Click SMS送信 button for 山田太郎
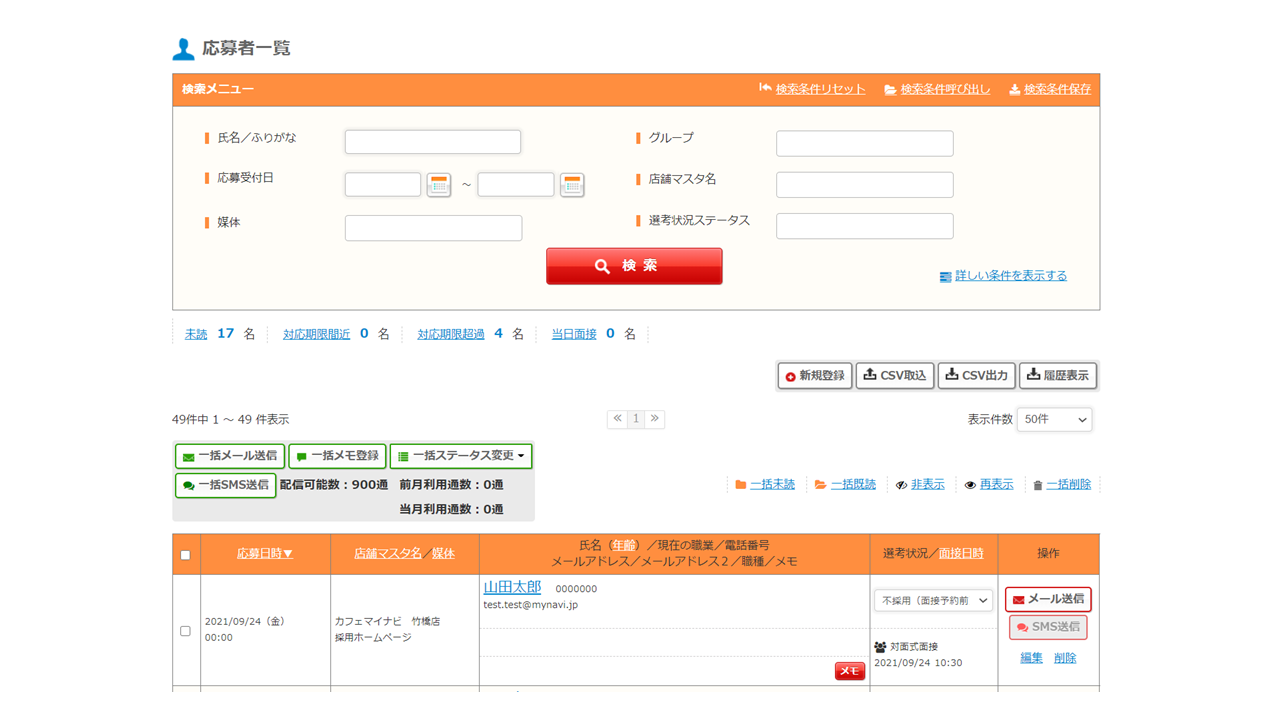The width and height of the screenshot is (1280, 720). 1048,627
